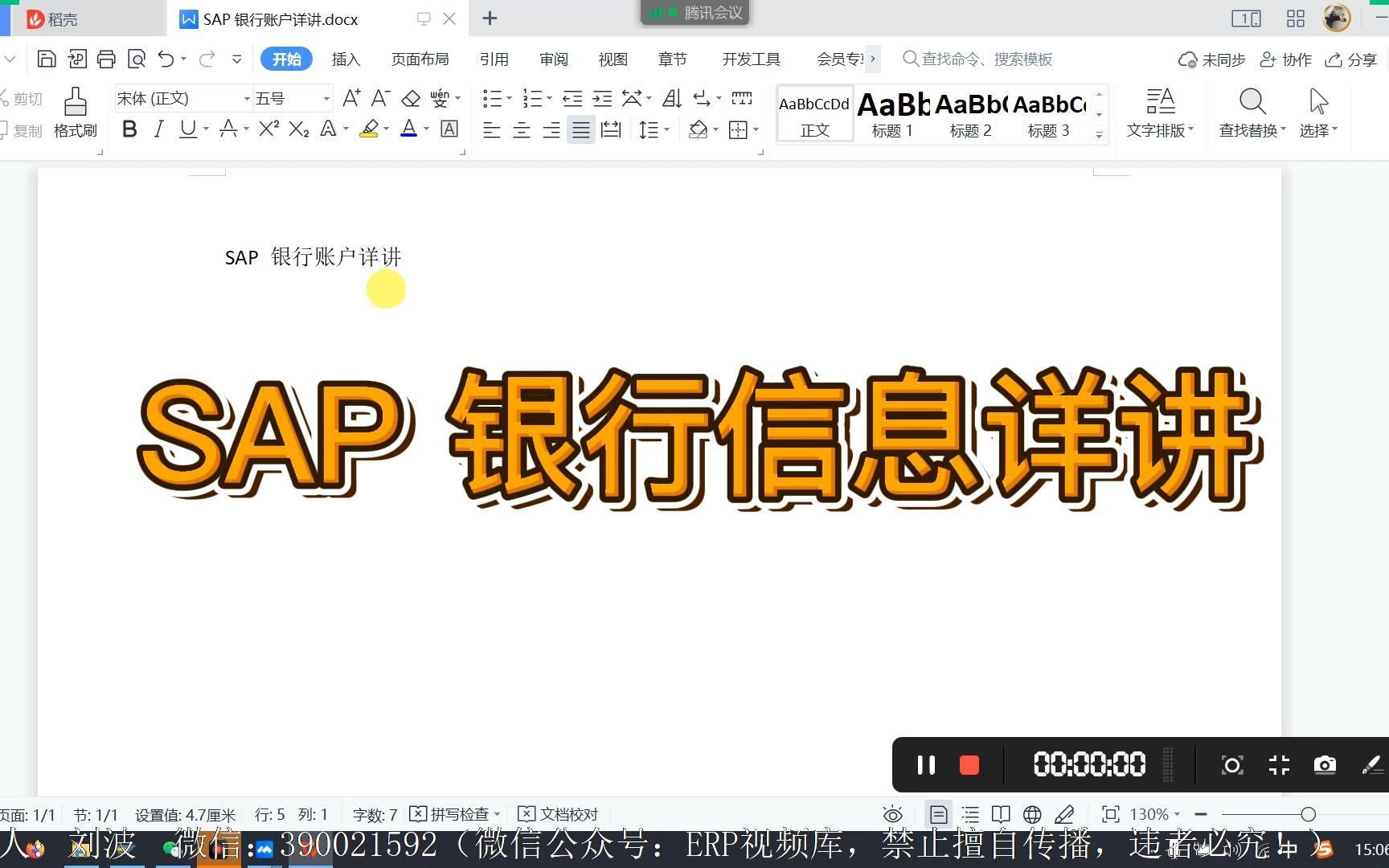Redo the last action
The height and width of the screenshot is (868, 1389).
pyautogui.click(x=207, y=59)
